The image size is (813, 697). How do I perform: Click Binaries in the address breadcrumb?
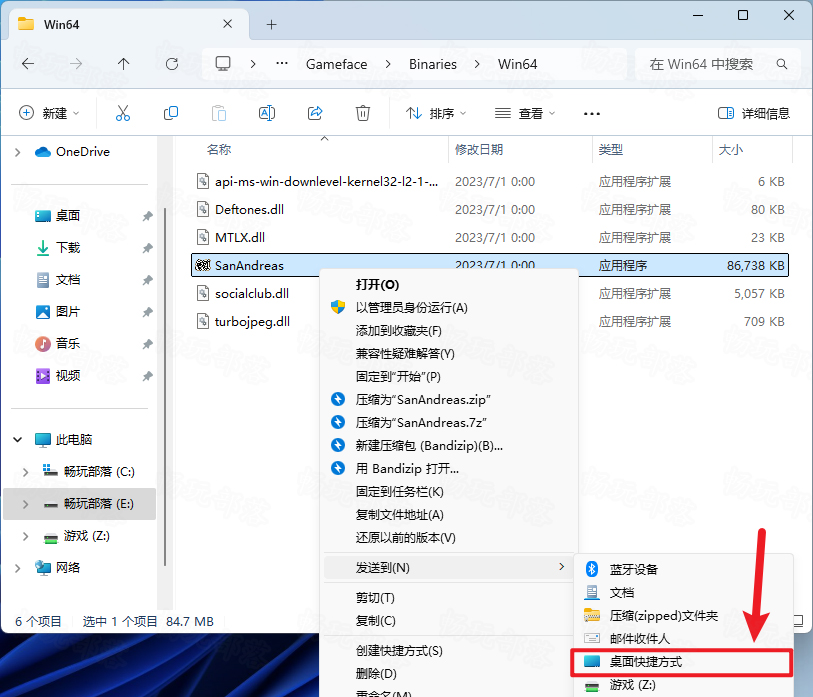432,64
